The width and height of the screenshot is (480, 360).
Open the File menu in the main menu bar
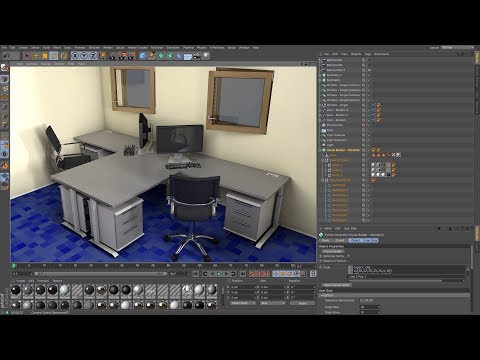4,48
